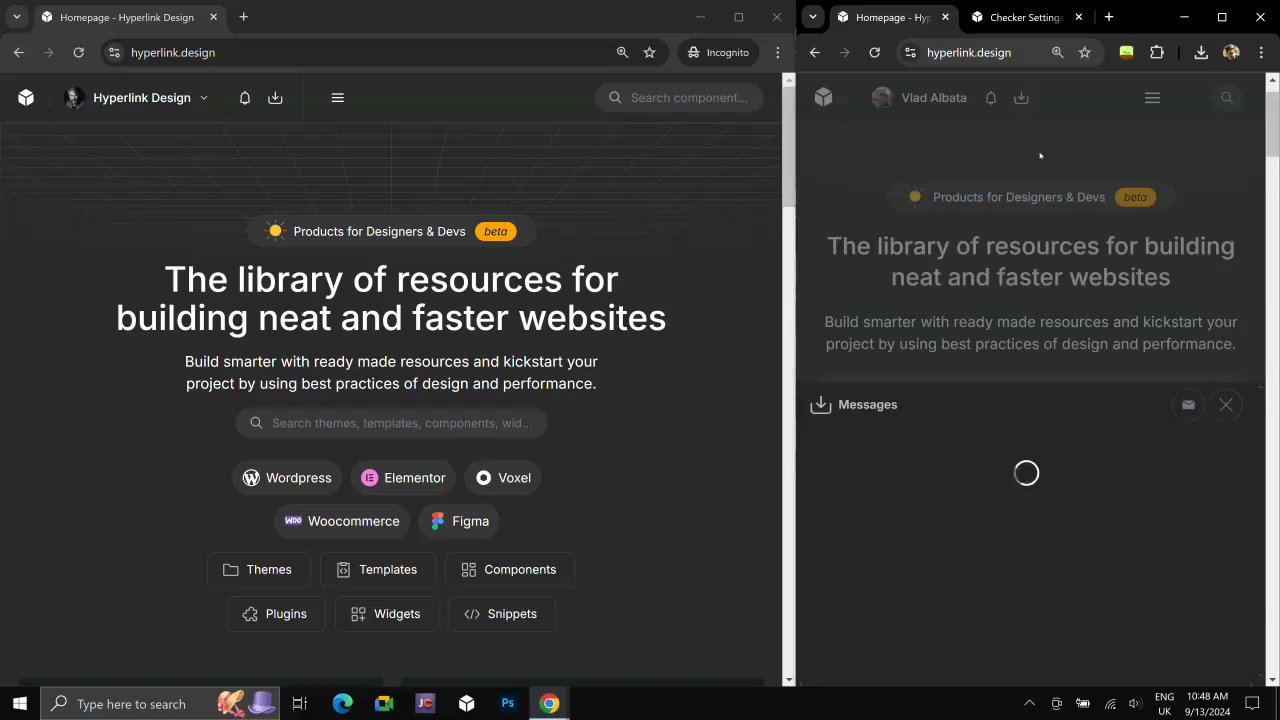Open the Components category
This screenshot has height=720, width=1280.
pos(509,570)
